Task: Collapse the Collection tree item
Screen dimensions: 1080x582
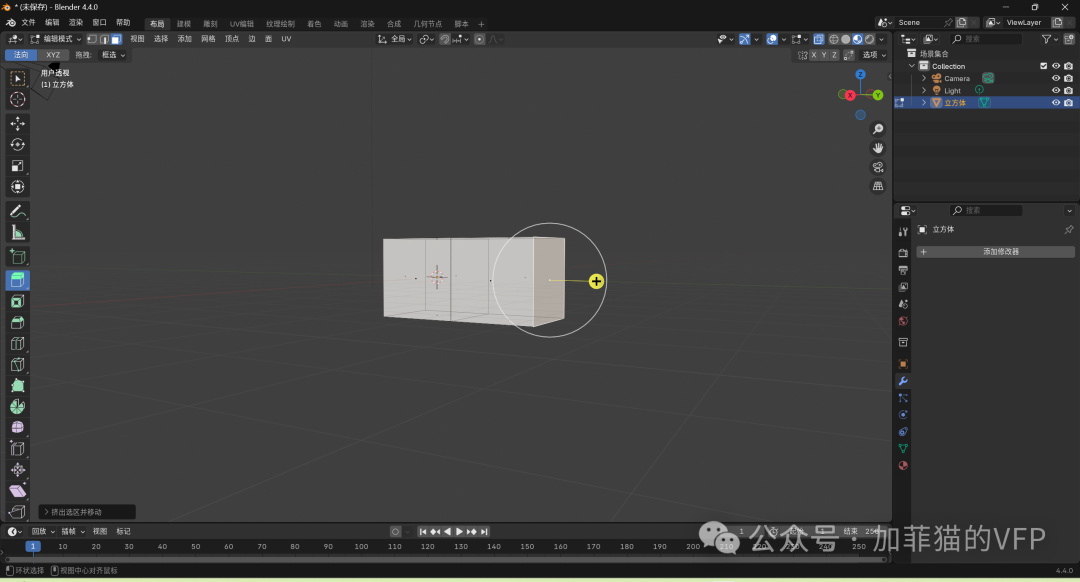Action: click(x=912, y=66)
